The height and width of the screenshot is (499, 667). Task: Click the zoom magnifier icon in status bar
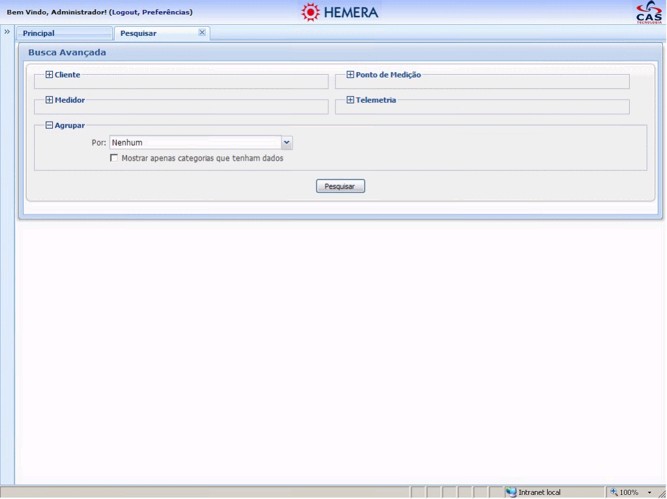(613, 492)
